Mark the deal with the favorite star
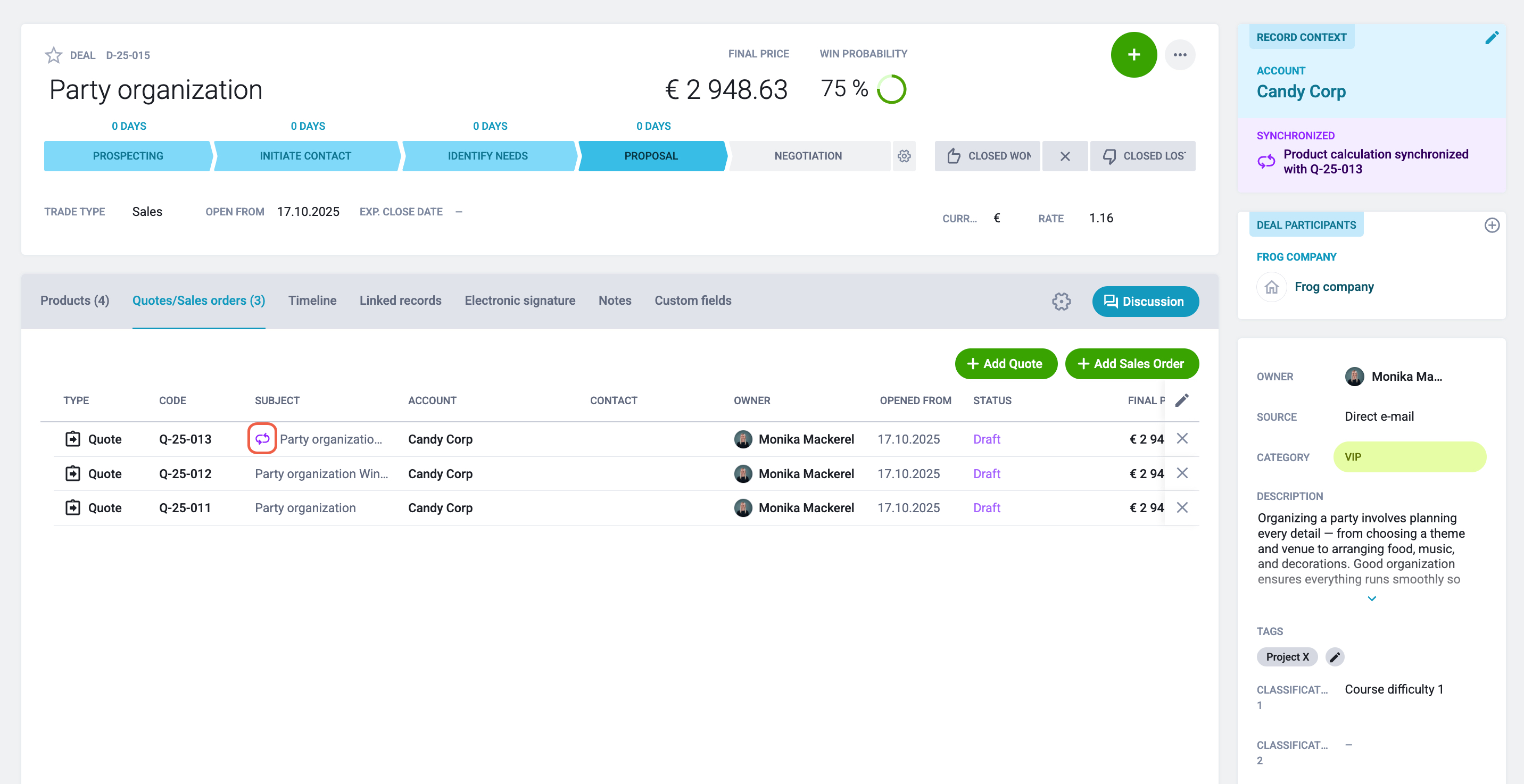This screenshot has width=1524, height=784. [53, 55]
